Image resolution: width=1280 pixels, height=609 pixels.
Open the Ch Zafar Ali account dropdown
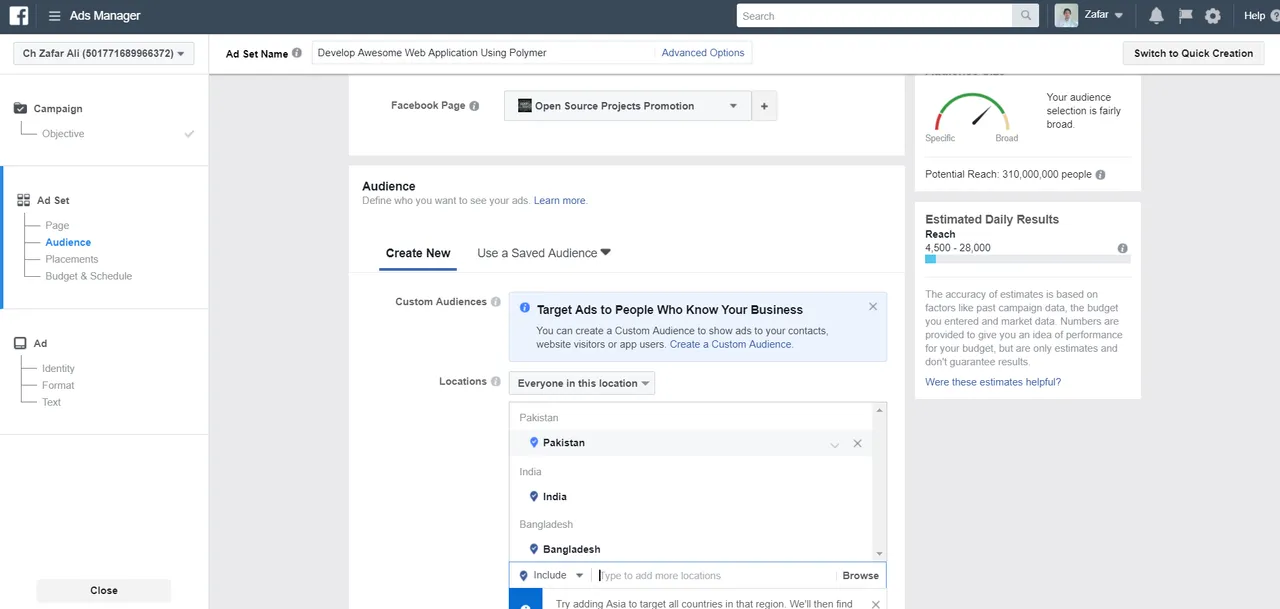(x=103, y=53)
